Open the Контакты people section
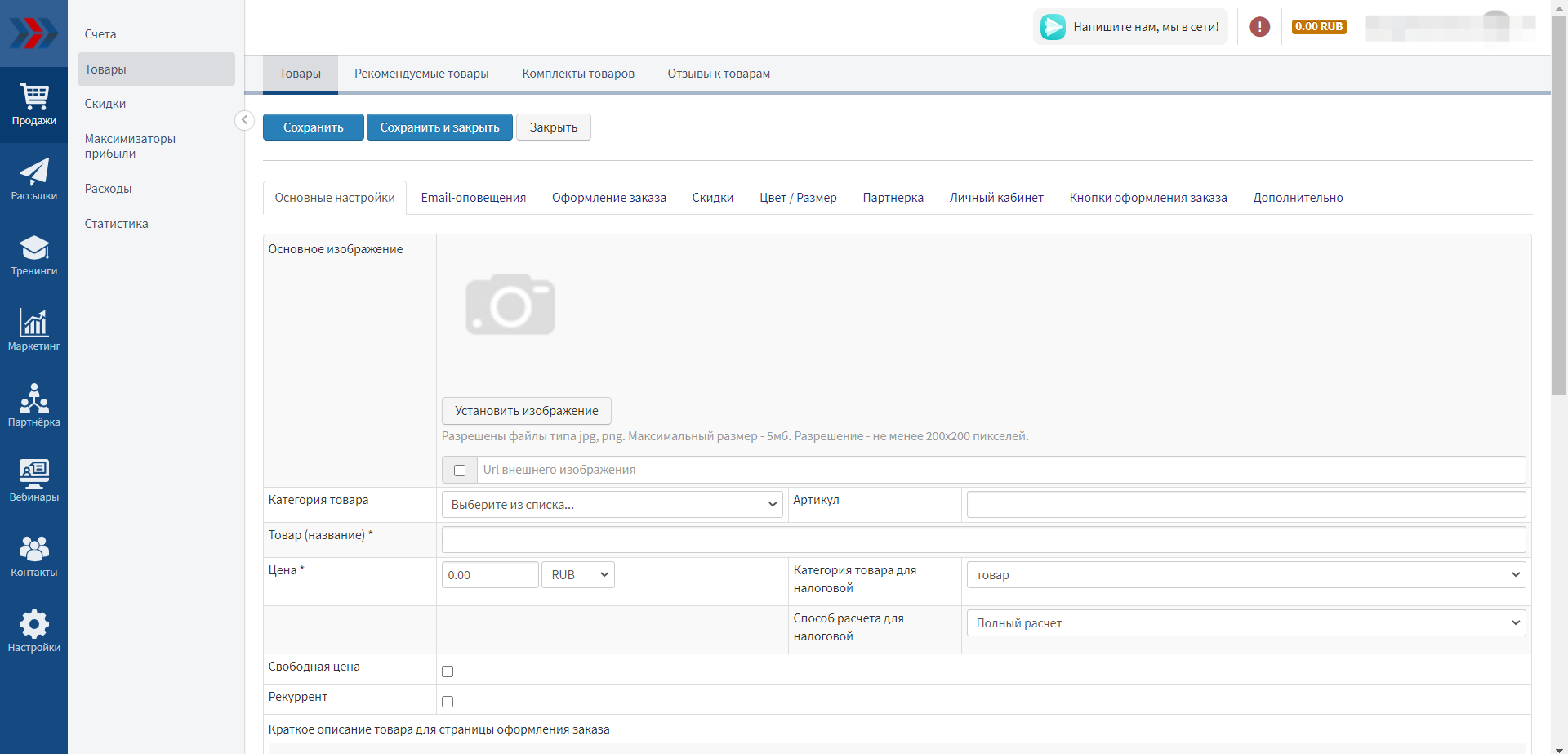 point(33,555)
